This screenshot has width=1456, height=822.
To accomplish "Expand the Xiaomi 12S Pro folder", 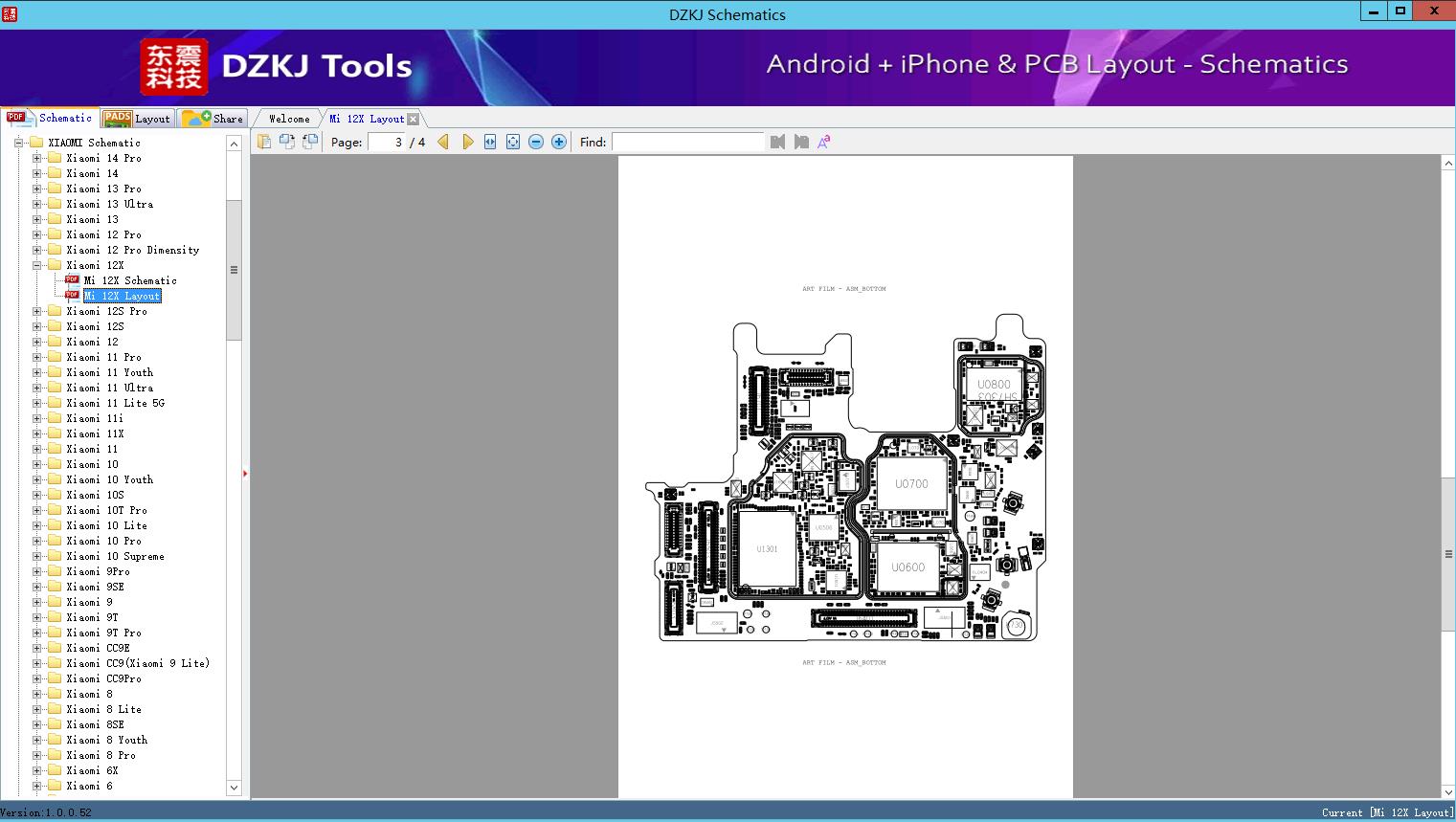I will (x=36, y=311).
